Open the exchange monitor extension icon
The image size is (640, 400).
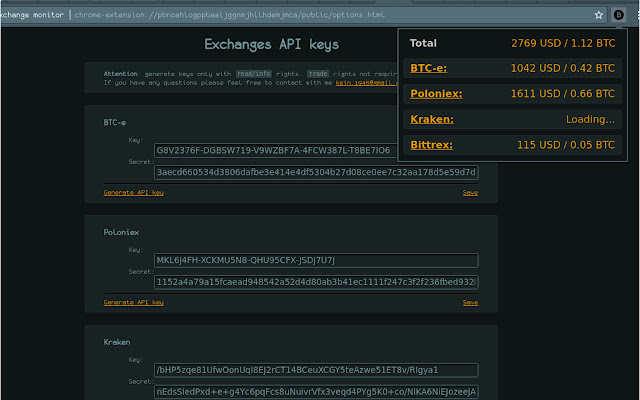point(618,15)
